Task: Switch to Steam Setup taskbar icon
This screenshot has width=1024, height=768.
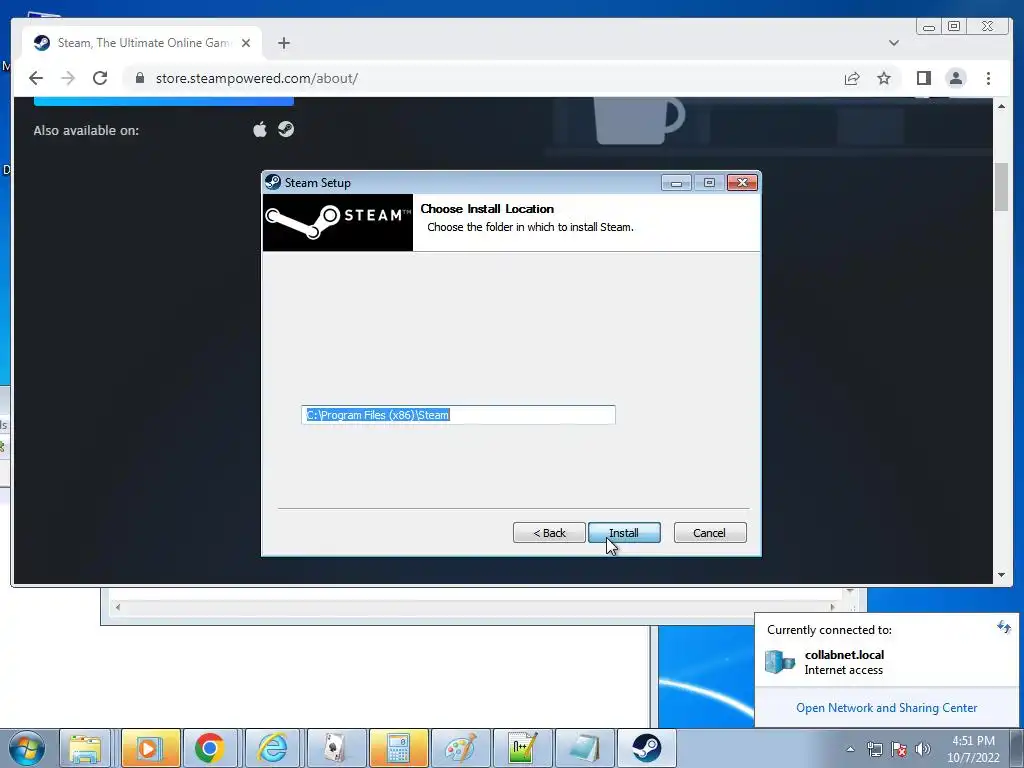Action: click(647, 748)
